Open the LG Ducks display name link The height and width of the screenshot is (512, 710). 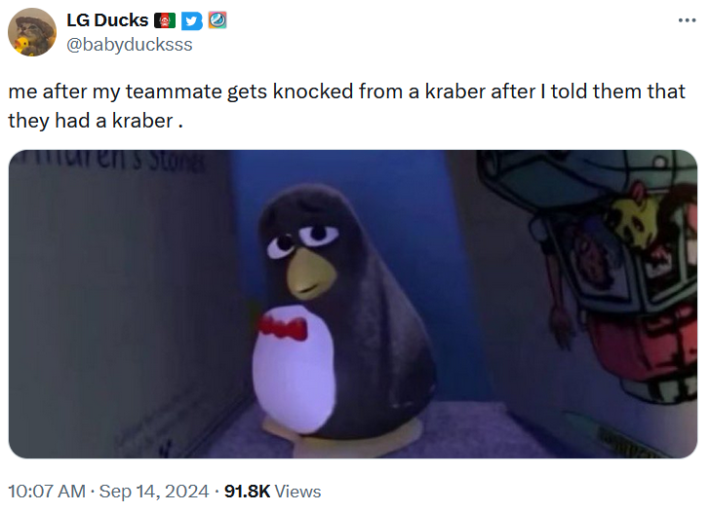click(107, 20)
